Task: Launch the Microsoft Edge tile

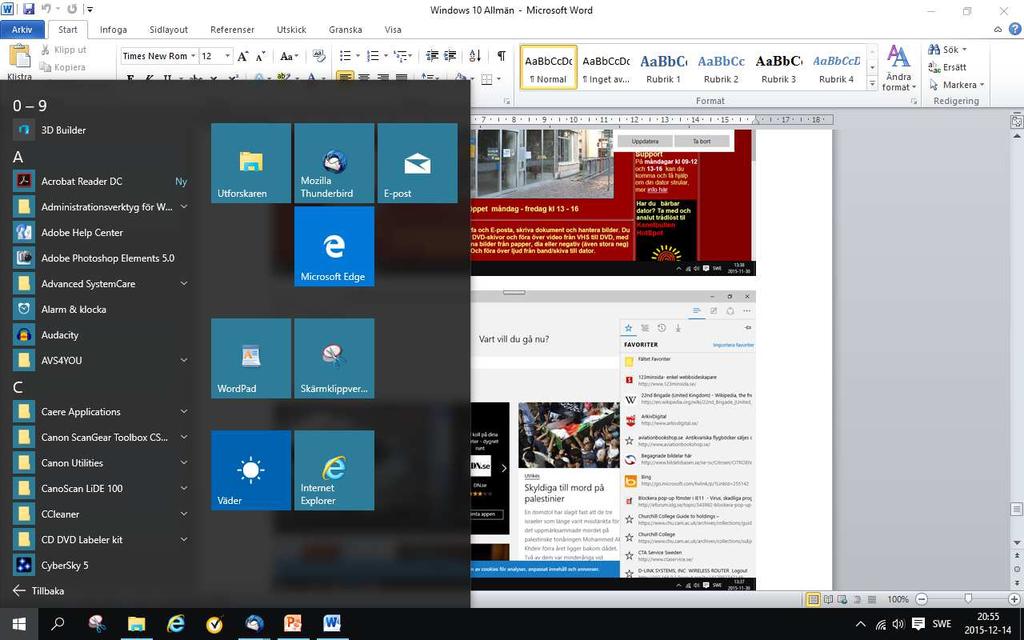Action: [334, 246]
